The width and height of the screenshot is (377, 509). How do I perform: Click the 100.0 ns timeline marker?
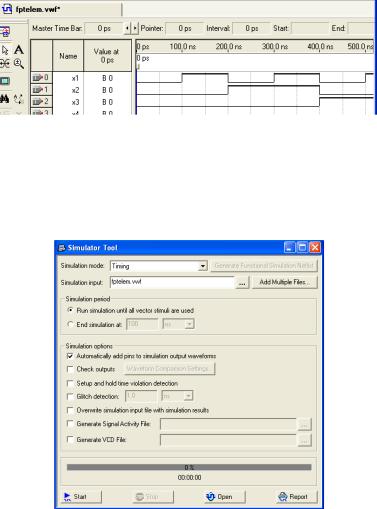point(182,46)
